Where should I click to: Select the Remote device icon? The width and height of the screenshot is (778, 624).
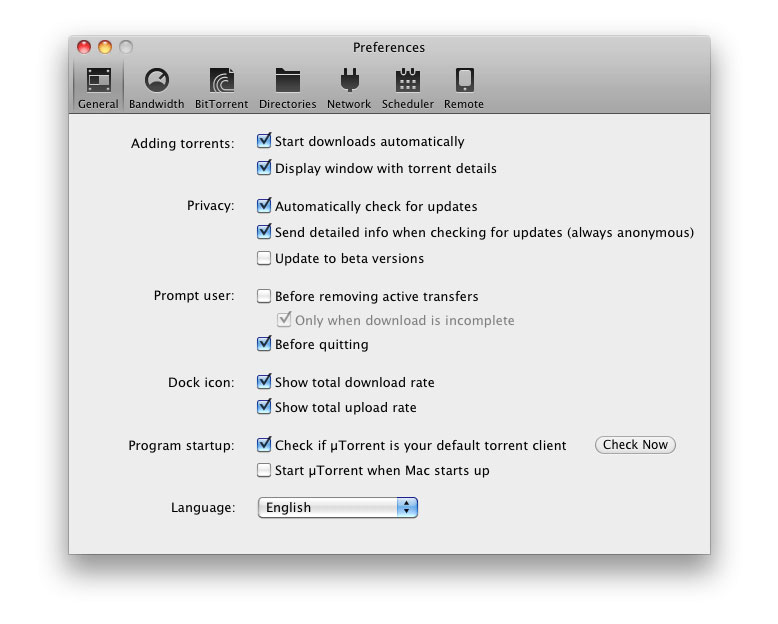pyautogui.click(x=464, y=81)
